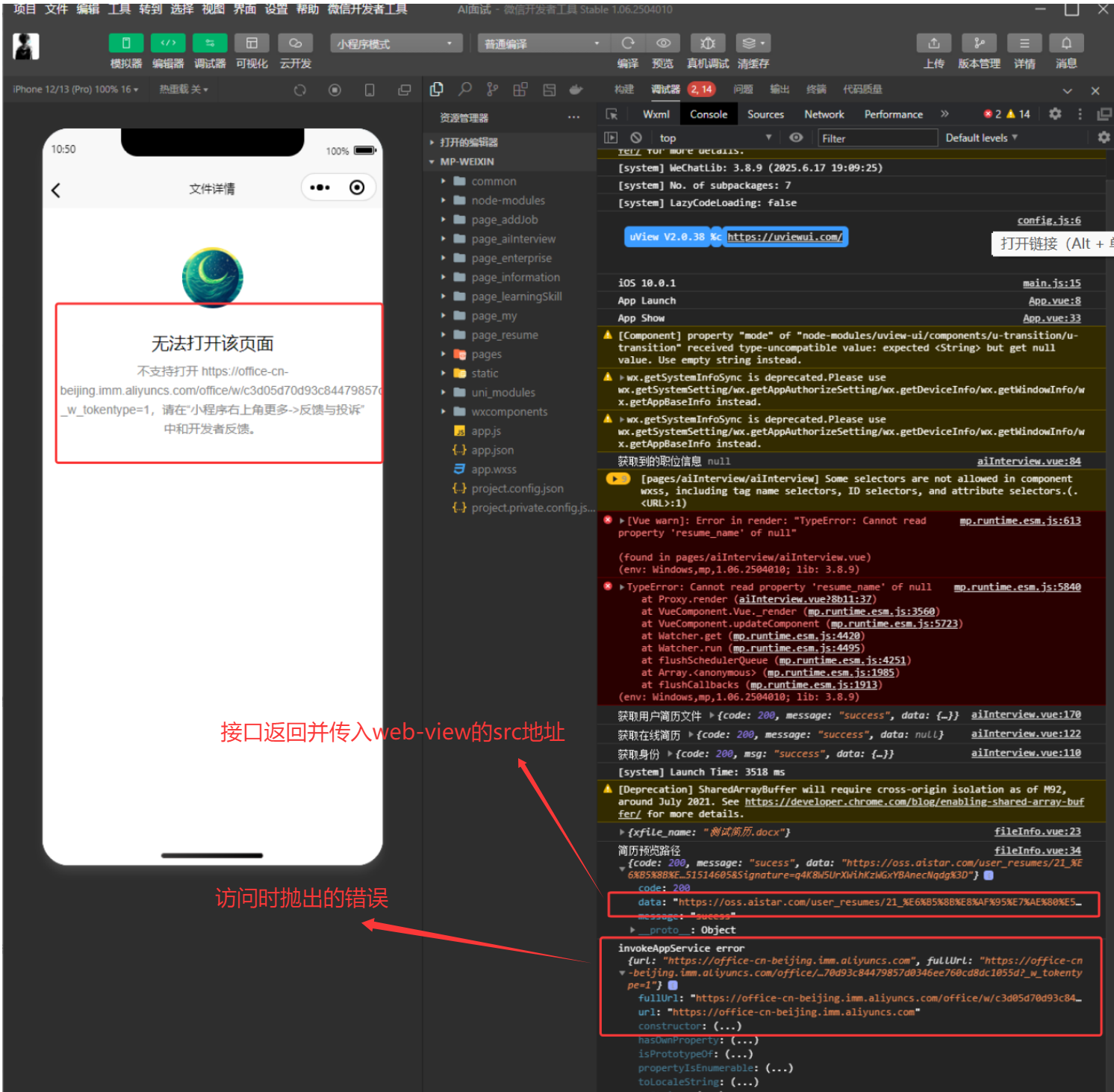
Task: Switch to the 终端 terminal tab
Action: click(x=816, y=90)
